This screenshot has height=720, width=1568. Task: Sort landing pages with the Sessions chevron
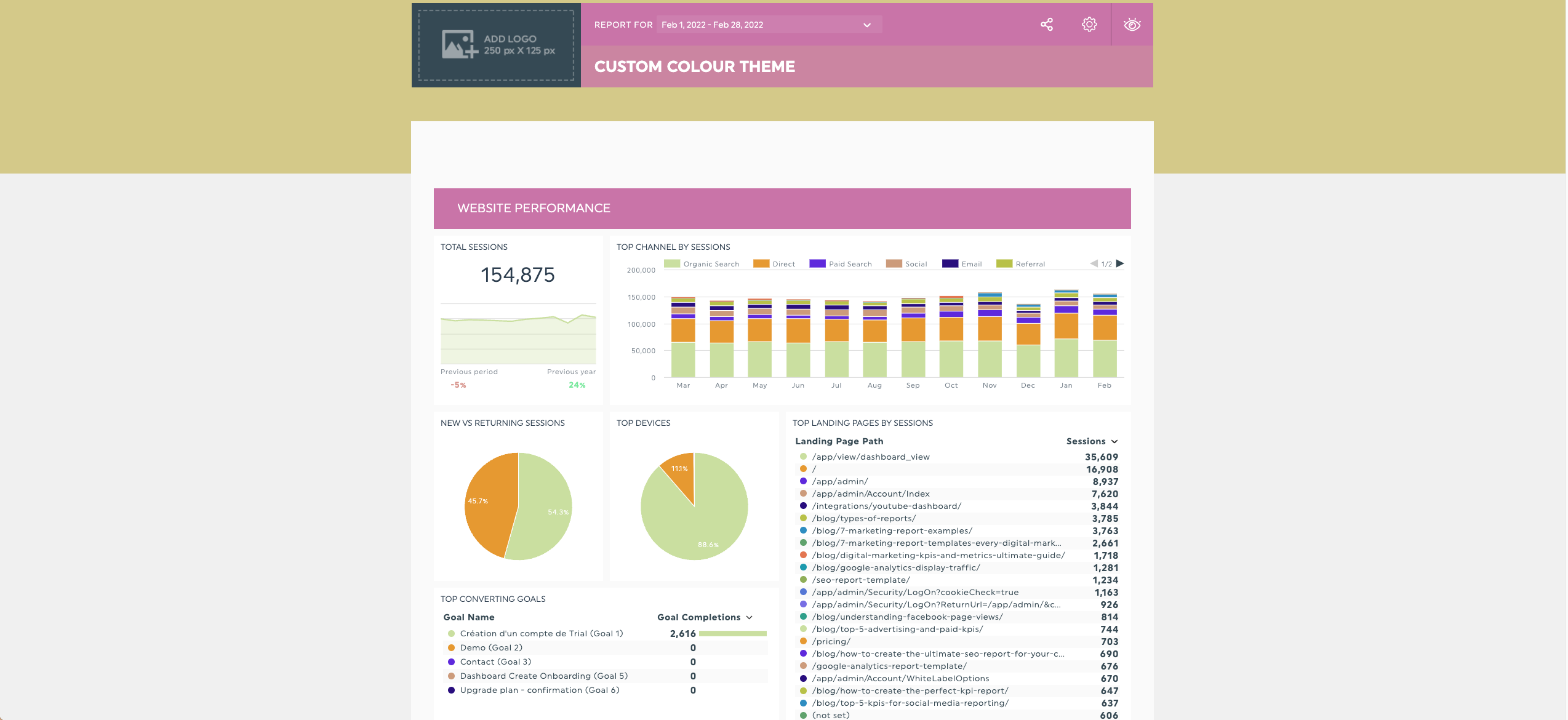click(x=1114, y=441)
